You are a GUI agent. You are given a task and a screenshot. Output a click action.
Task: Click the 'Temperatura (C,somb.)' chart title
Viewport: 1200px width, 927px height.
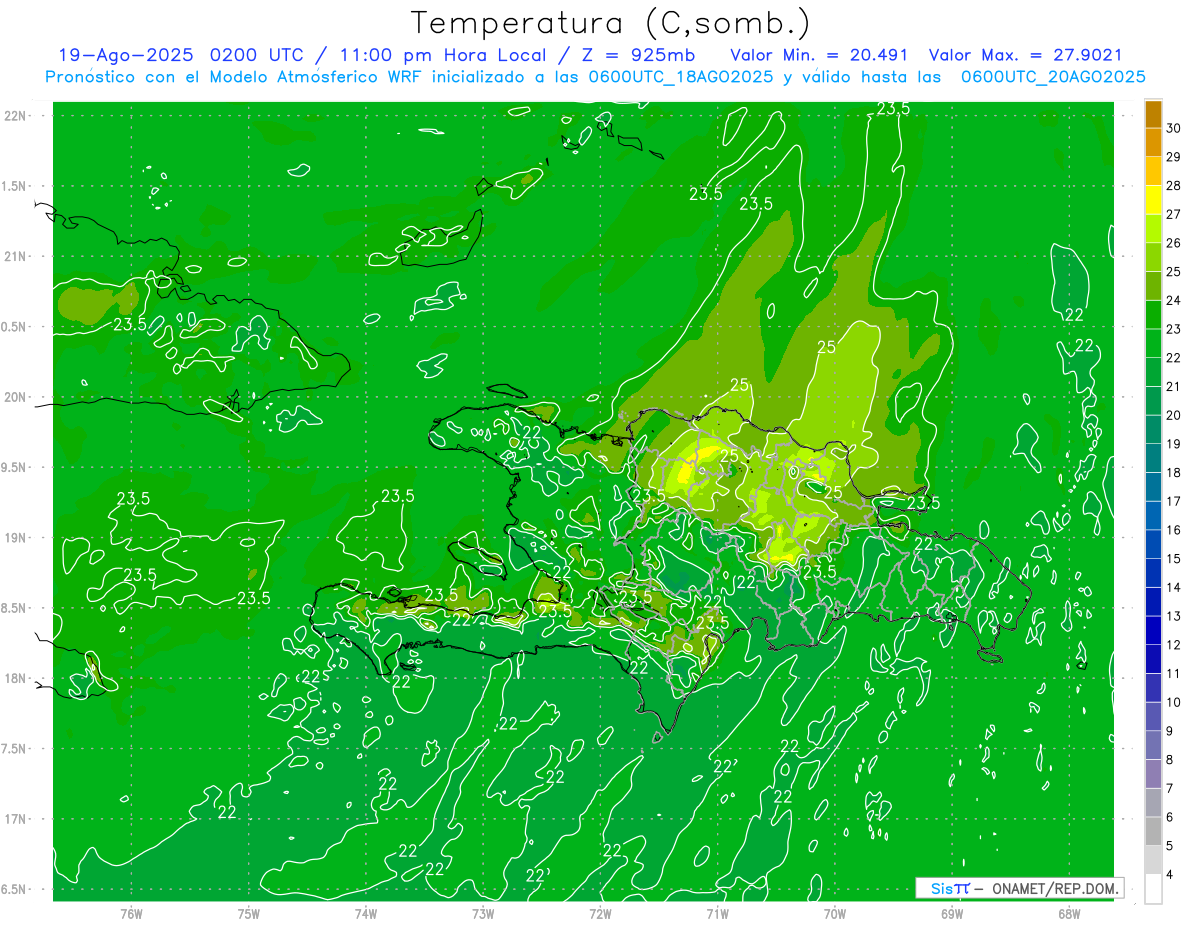pyautogui.click(x=611, y=22)
